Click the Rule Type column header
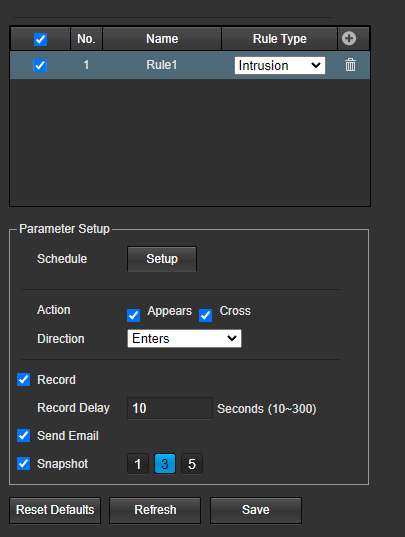Viewport: 405px width, 537px height. [280, 39]
